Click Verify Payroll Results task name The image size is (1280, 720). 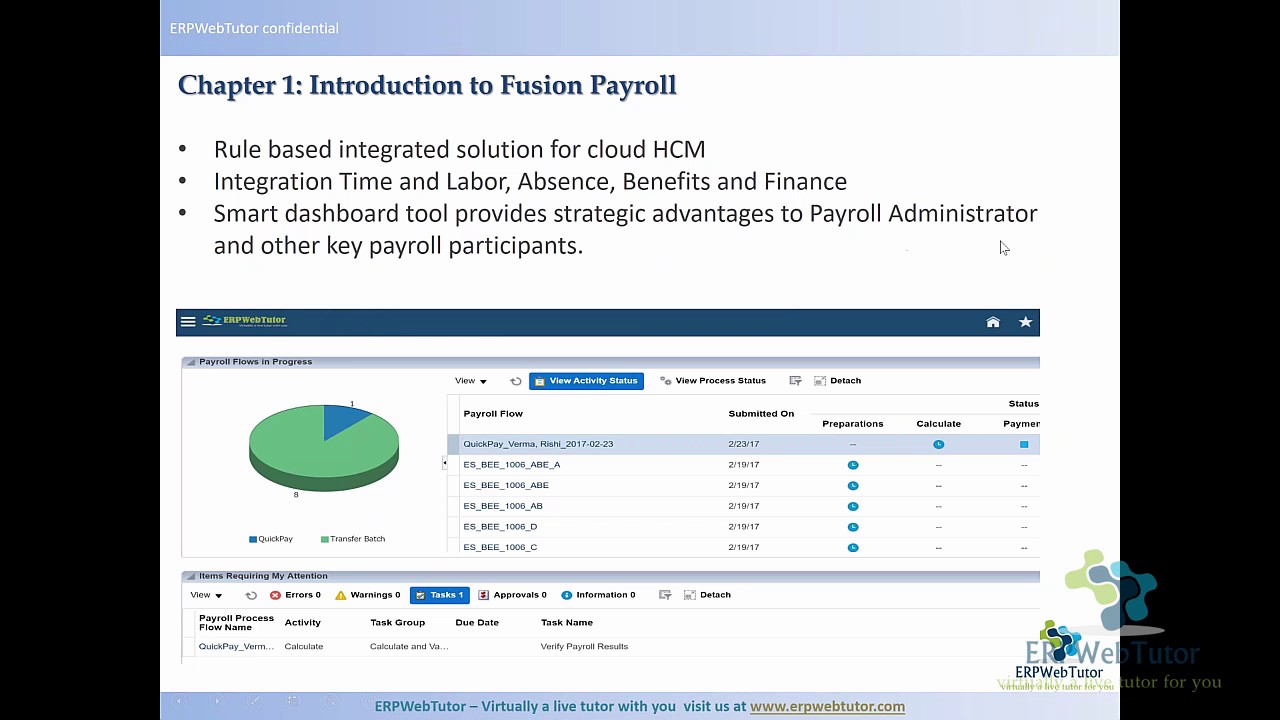coord(584,647)
